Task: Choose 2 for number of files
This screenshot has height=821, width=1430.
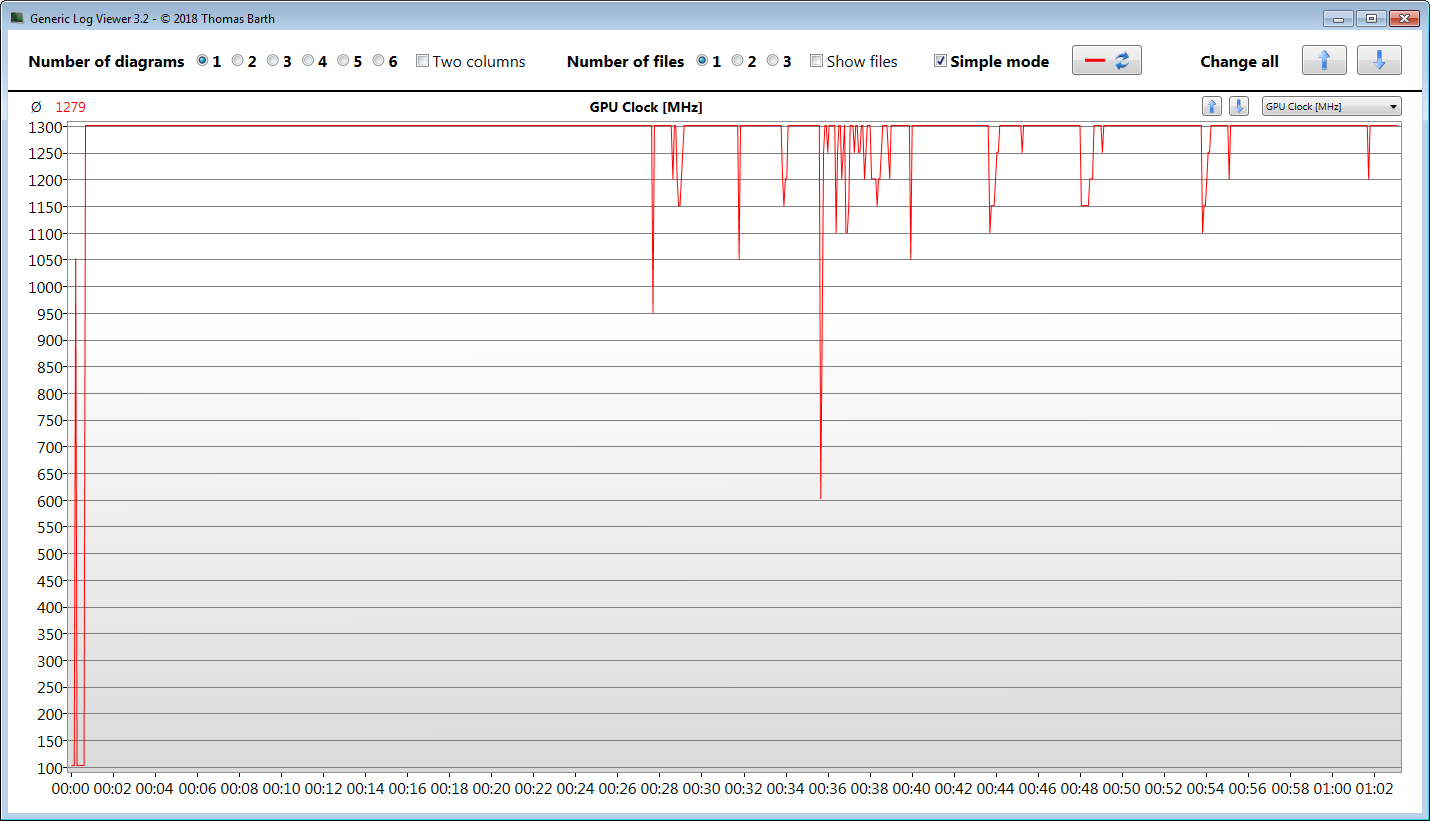Action: tap(738, 61)
